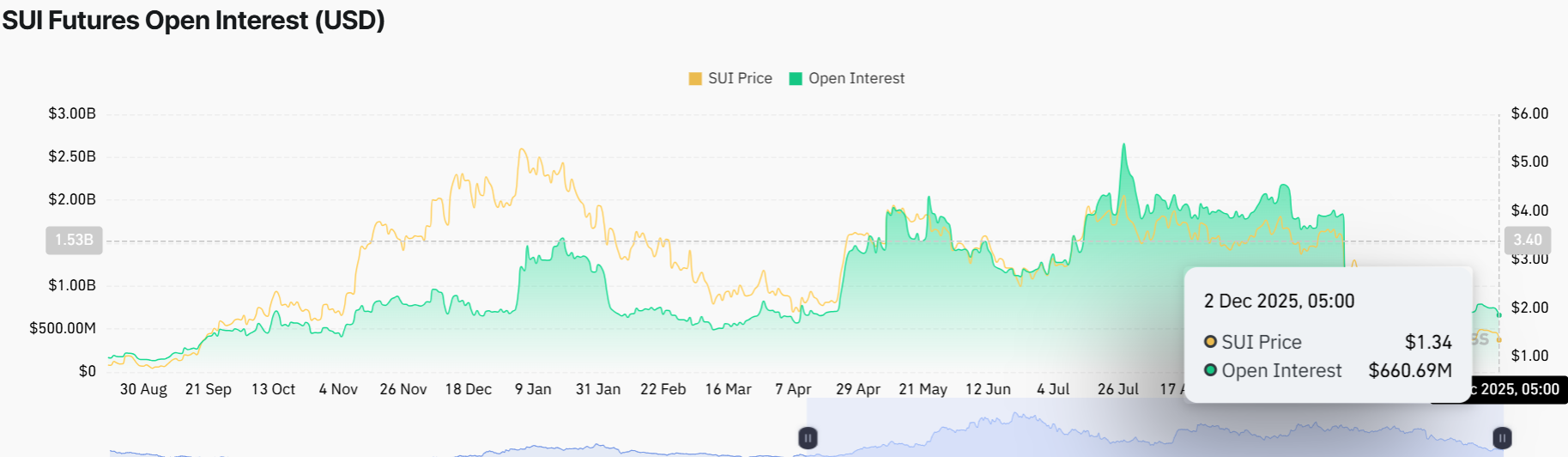The height and width of the screenshot is (457, 1568).
Task: Toggle the Open Interest legend series
Action: pyautogui.click(x=856, y=78)
